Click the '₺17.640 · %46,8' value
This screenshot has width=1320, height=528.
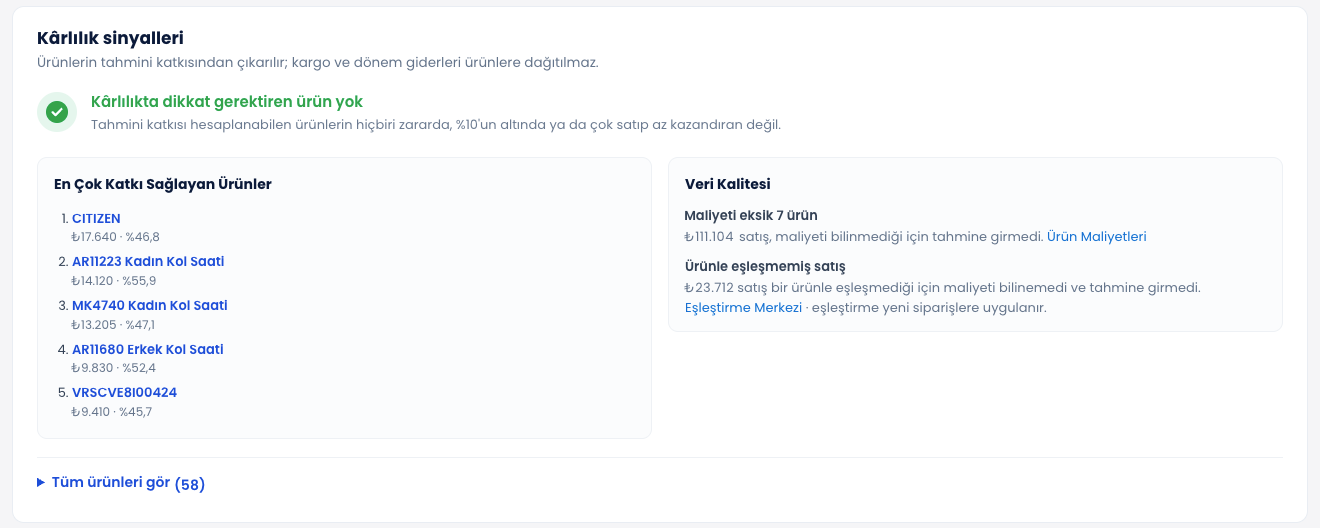coord(115,237)
